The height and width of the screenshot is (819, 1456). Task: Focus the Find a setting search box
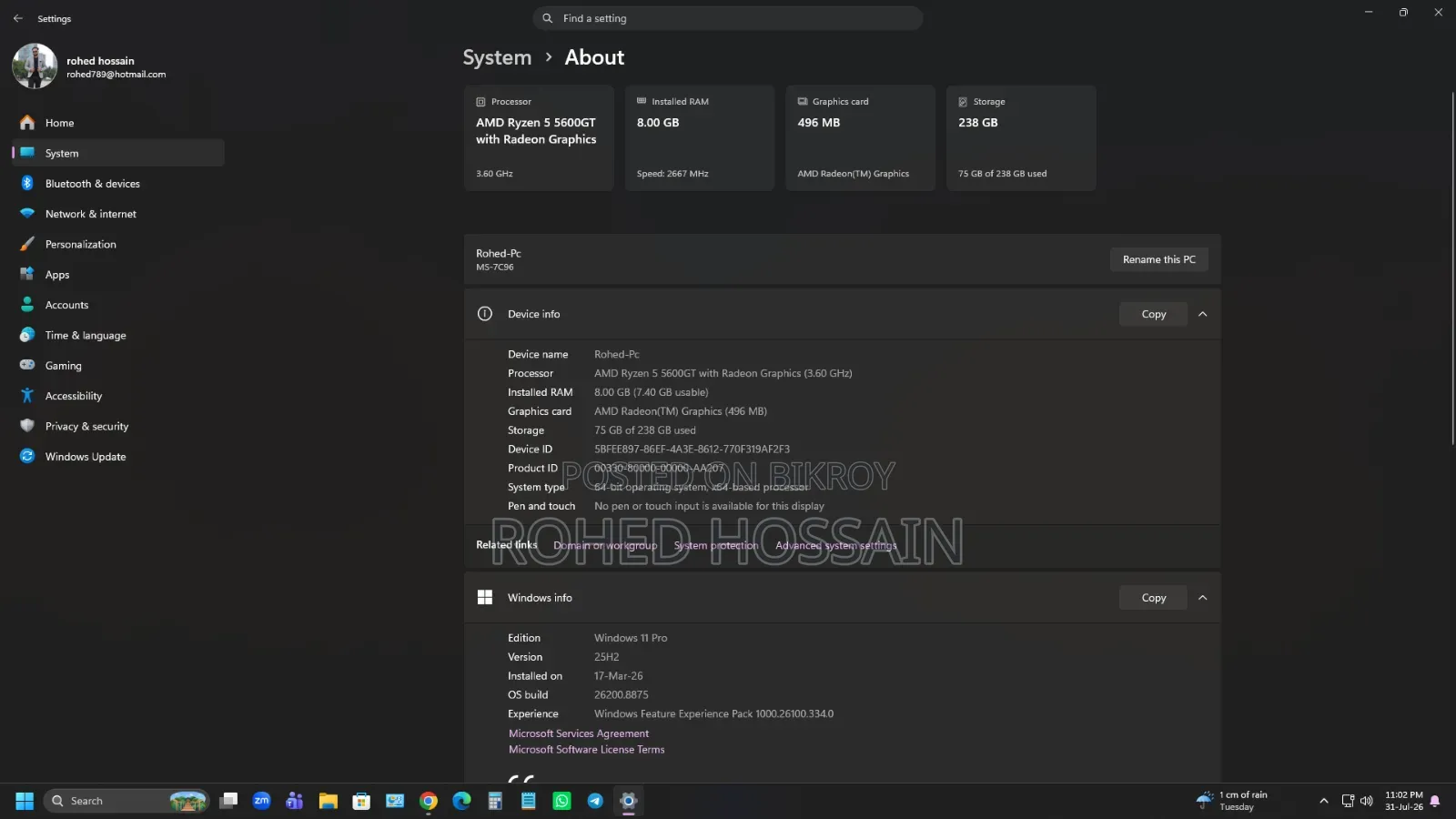pyautogui.click(x=728, y=18)
